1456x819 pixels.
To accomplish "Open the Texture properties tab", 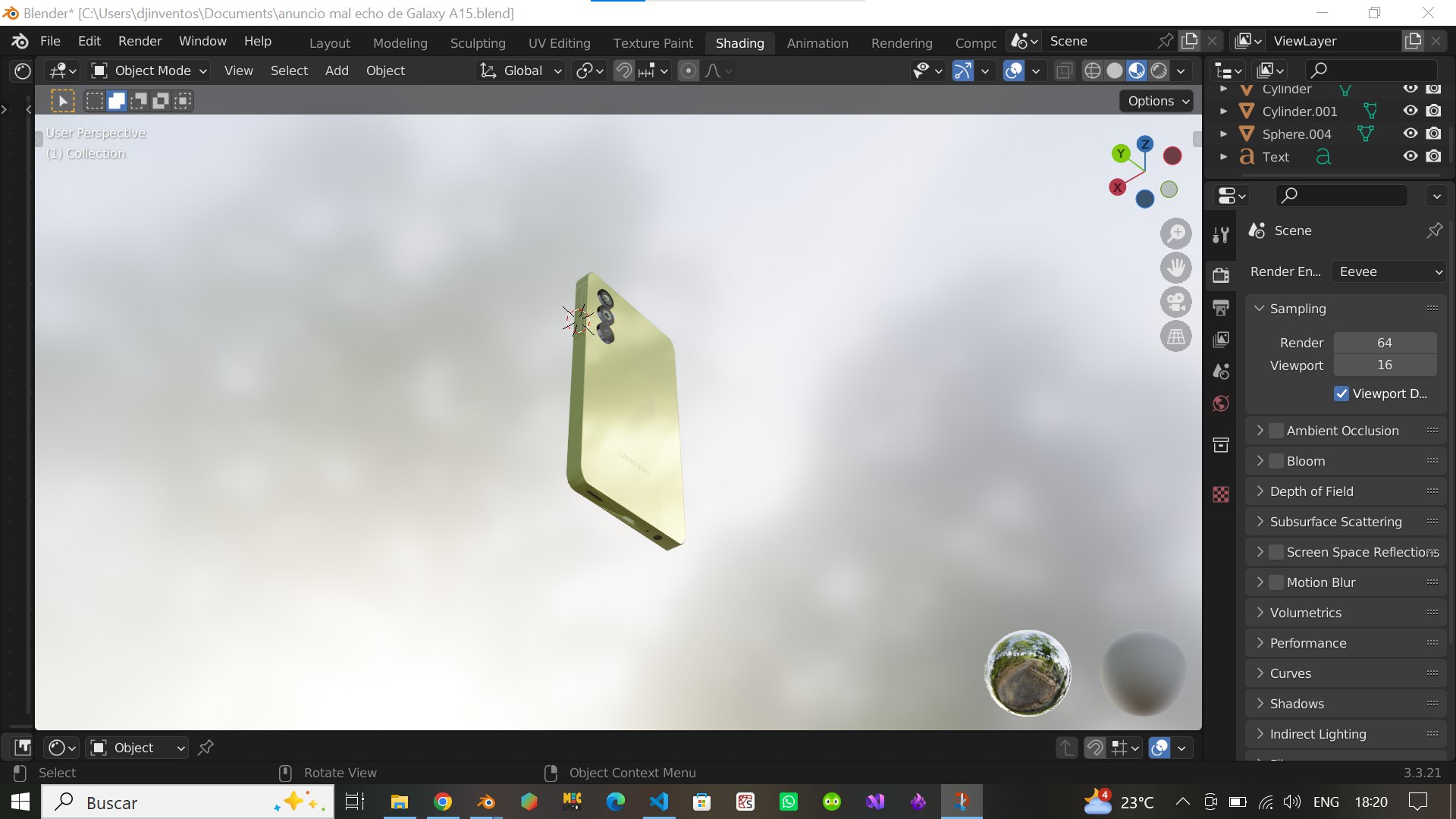I will coord(1221,494).
